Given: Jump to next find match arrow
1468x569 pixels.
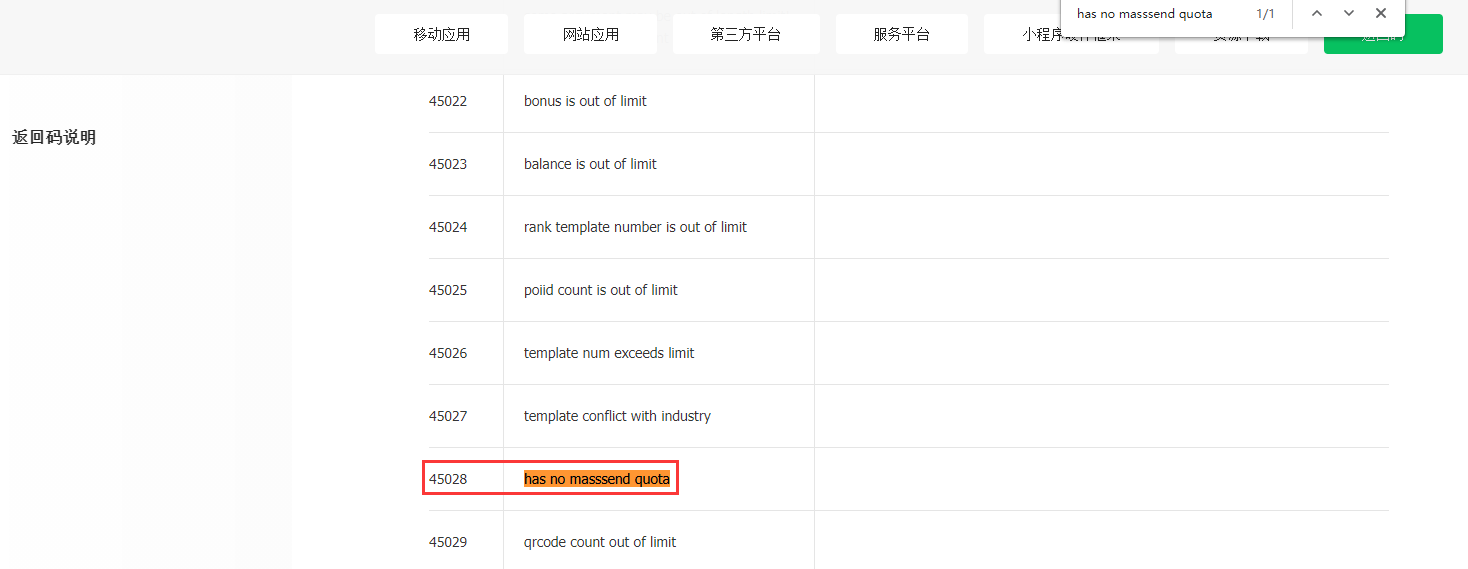Looking at the screenshot, I should coord(1349,14).
